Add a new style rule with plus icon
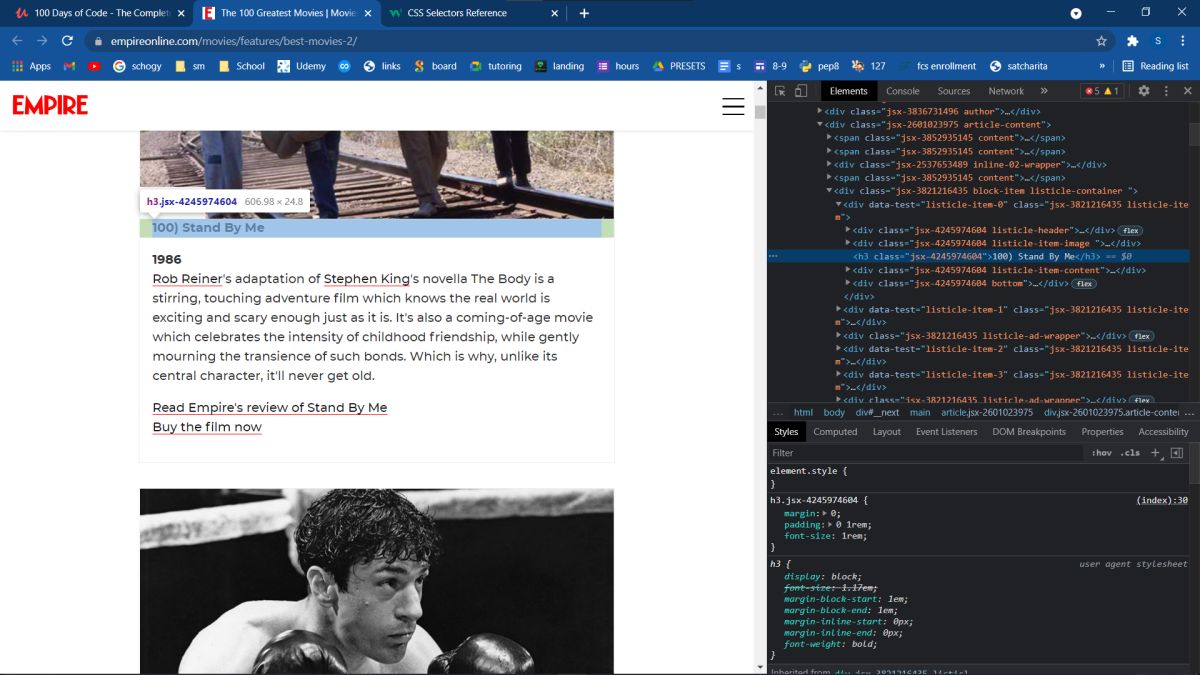1200x675 pixels. pyautogui.click(x=1155, y=453)
